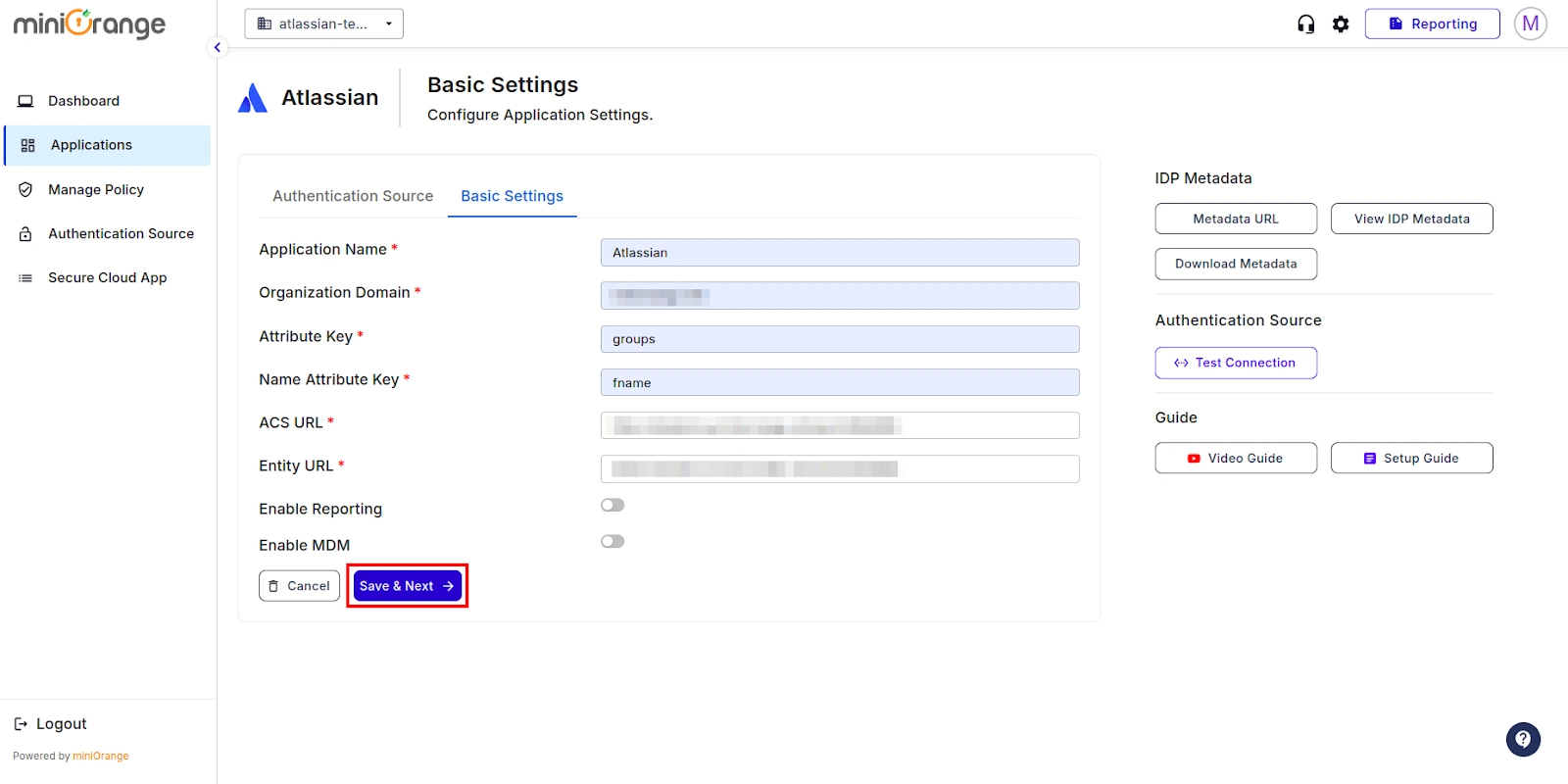This screenshot has width=1568, height=784.
Task: Toggle Enable MDM switch
Action: (612, 541)
